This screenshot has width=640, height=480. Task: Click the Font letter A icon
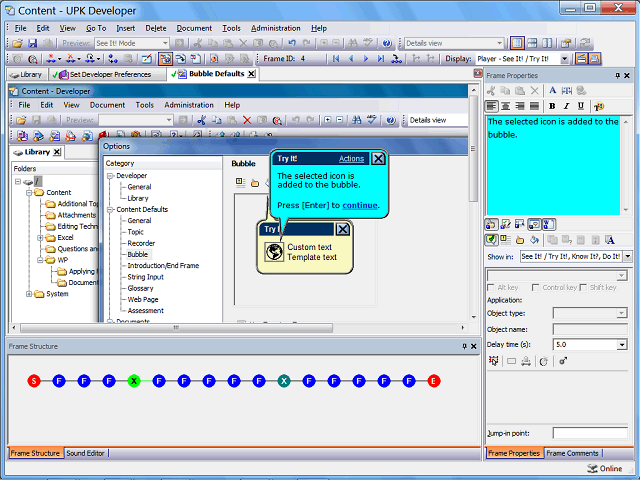click(x=552, y=91)
